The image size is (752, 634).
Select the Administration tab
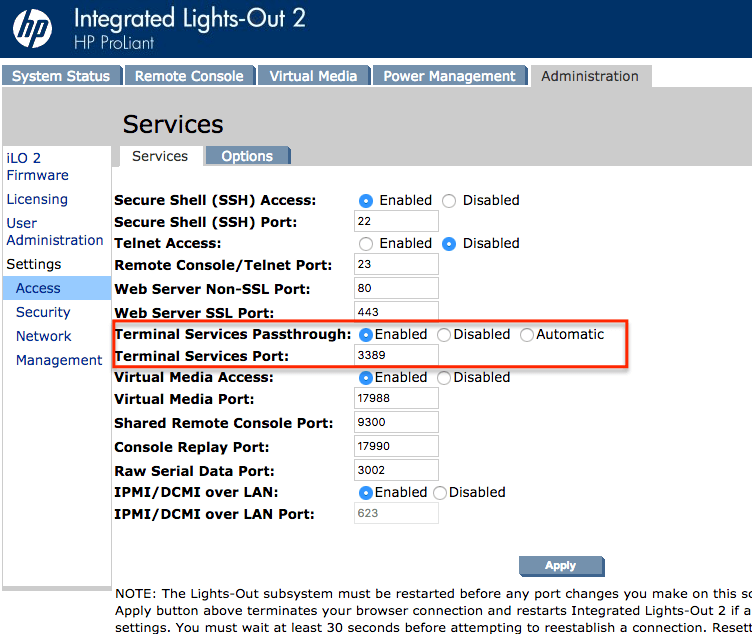coord(590,76)
